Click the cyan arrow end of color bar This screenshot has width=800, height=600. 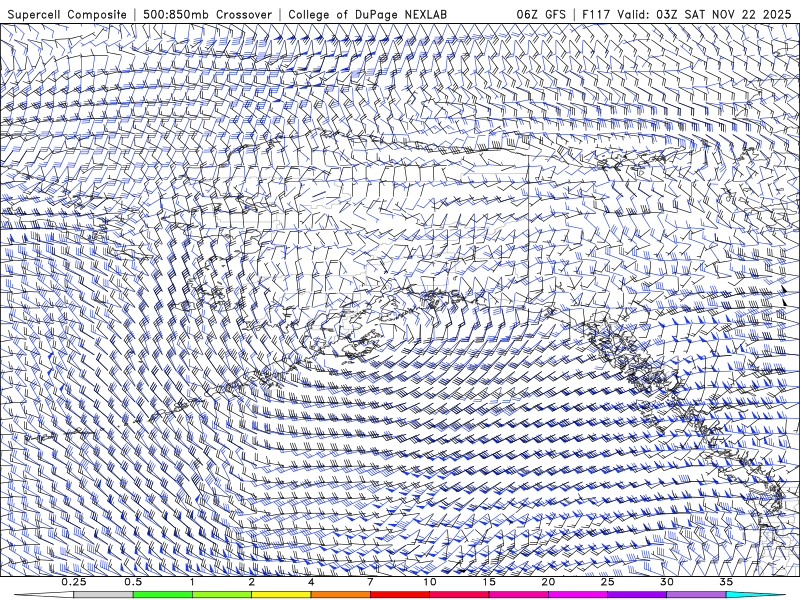(756, 595)
